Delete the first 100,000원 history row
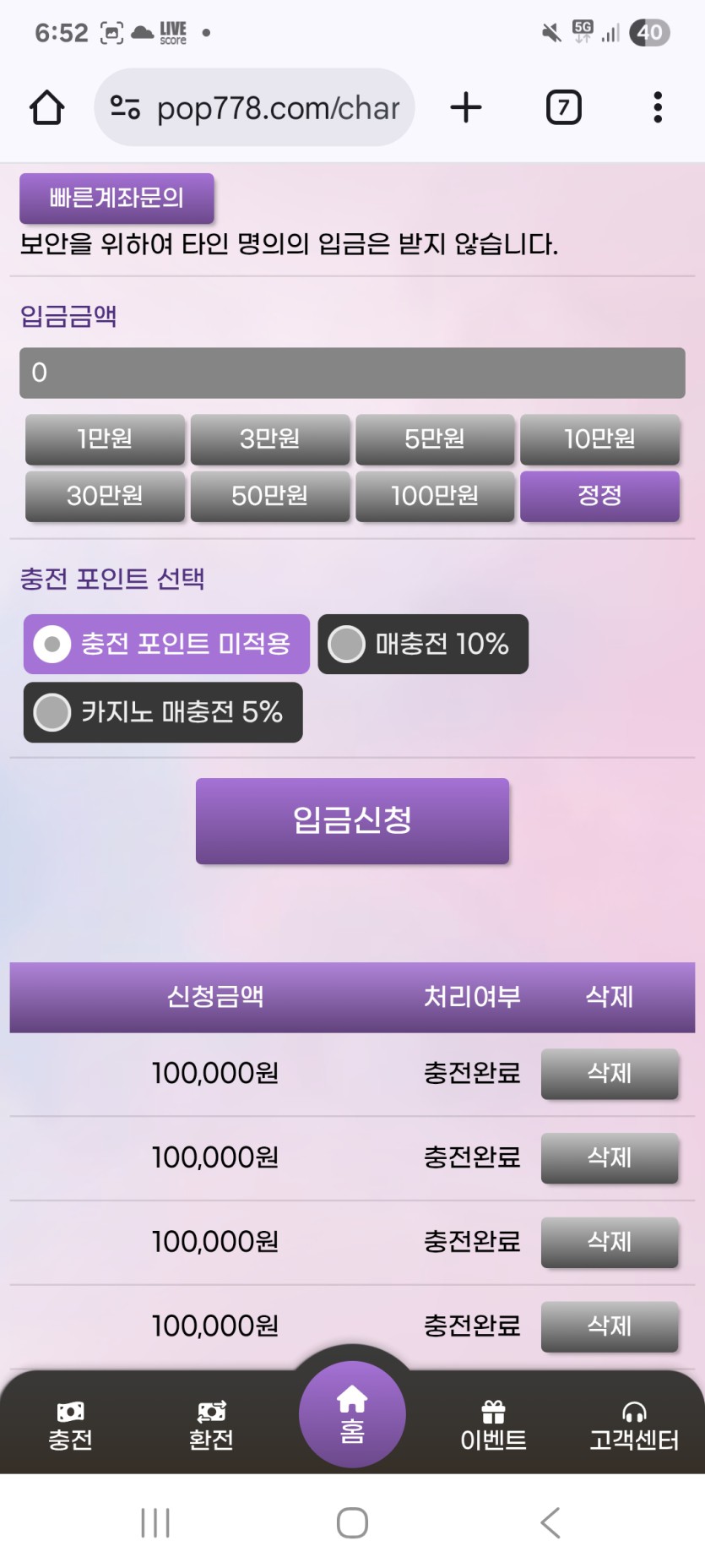This screenshot has height=1568, width=705. point(609,1074)
